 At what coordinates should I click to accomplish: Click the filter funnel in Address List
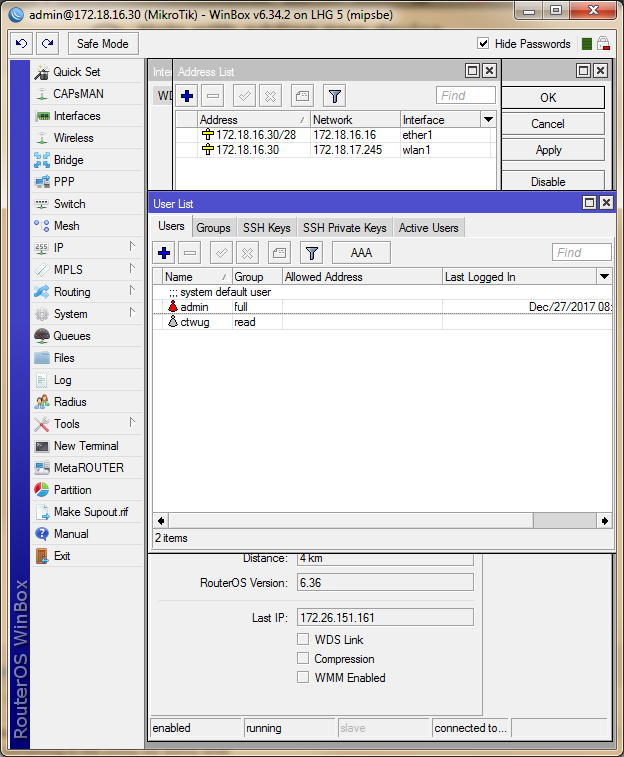(334, 96)
